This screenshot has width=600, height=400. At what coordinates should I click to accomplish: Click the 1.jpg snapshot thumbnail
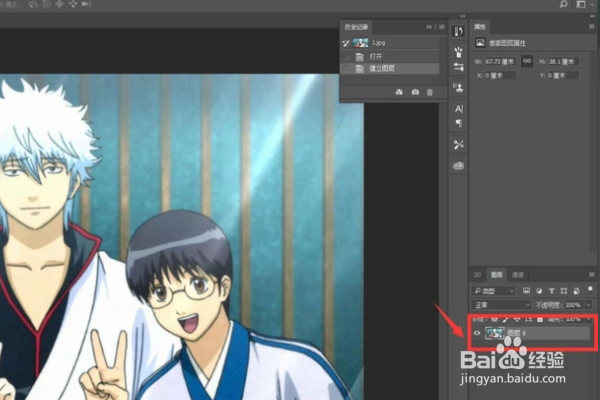[x=360, y=43]
